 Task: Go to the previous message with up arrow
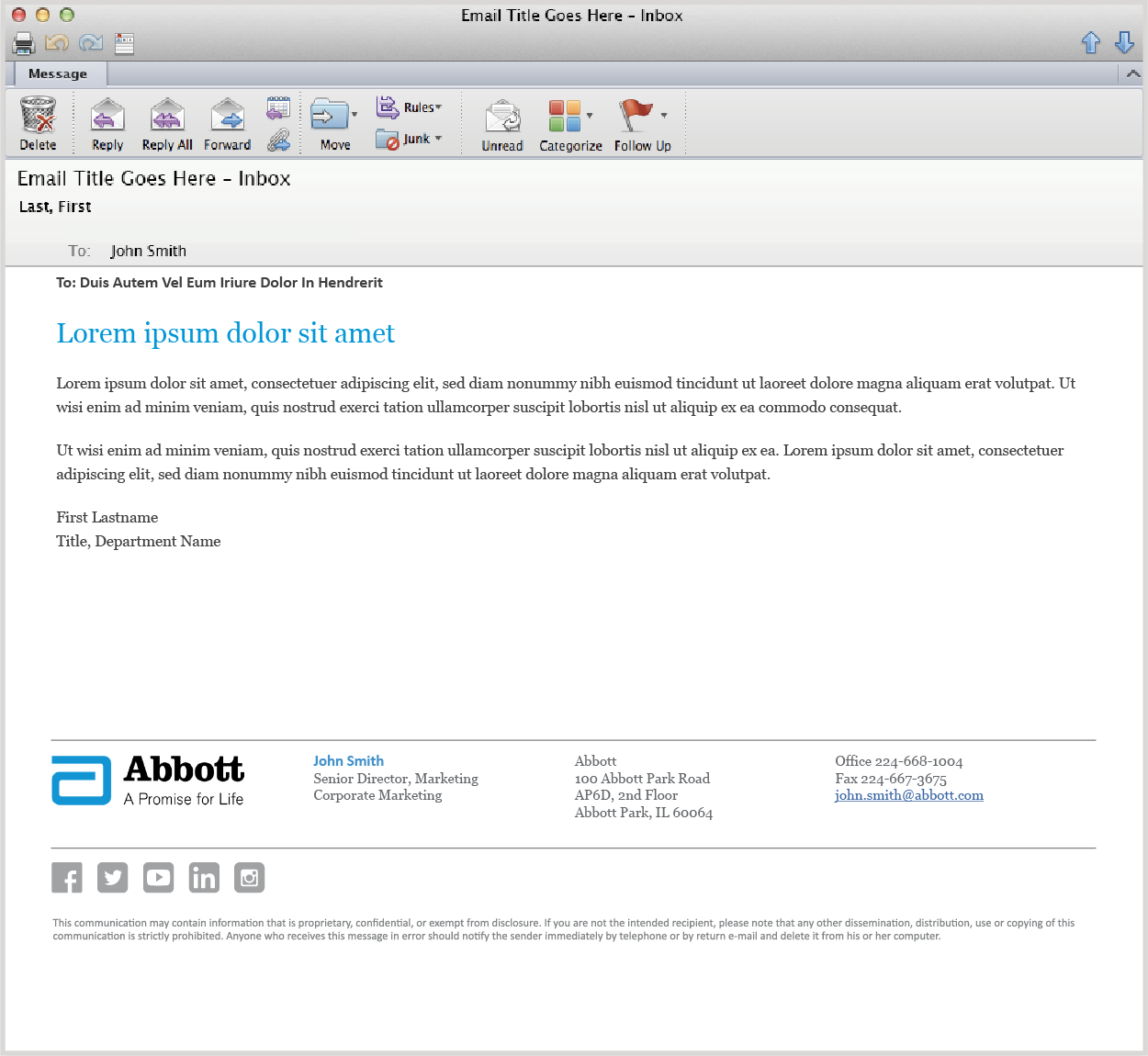click(1091, 42)
